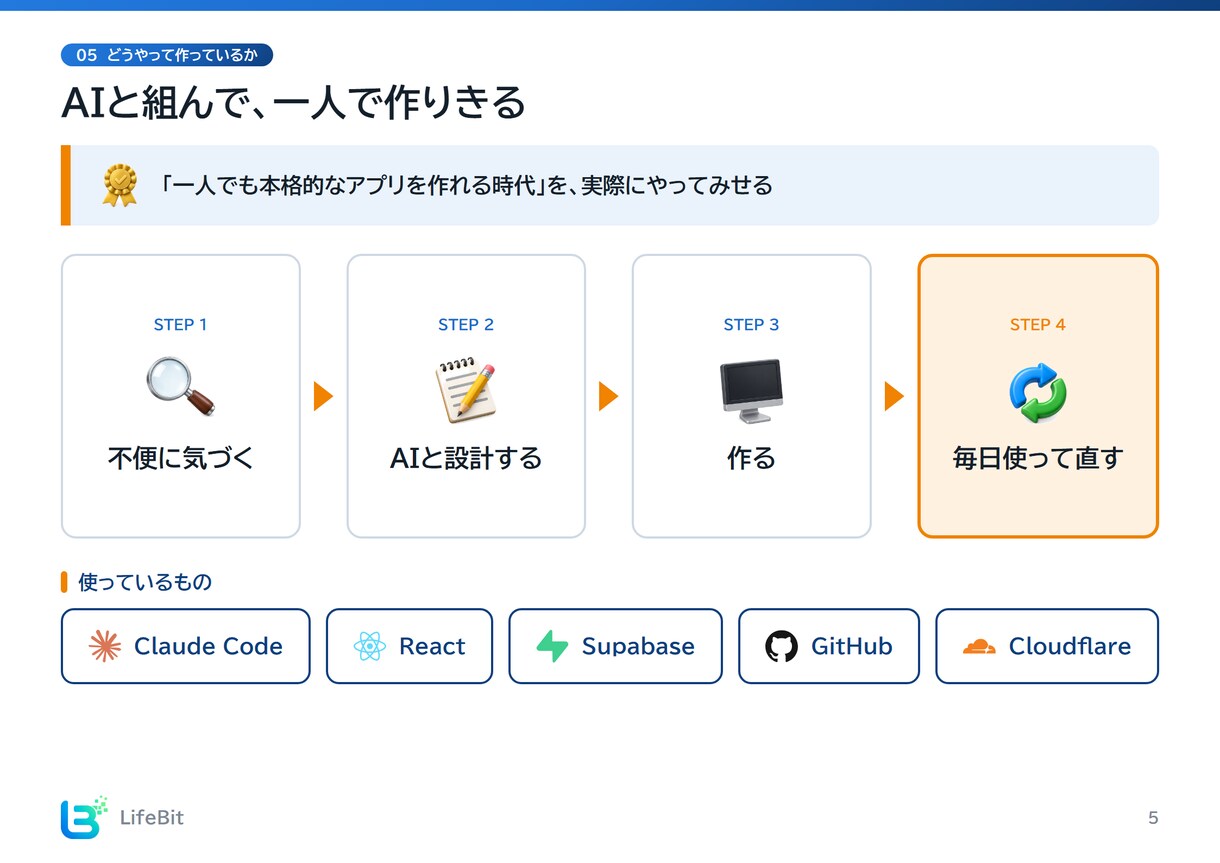Click the orange arrow after STEP 1

[x=323, y=396]
